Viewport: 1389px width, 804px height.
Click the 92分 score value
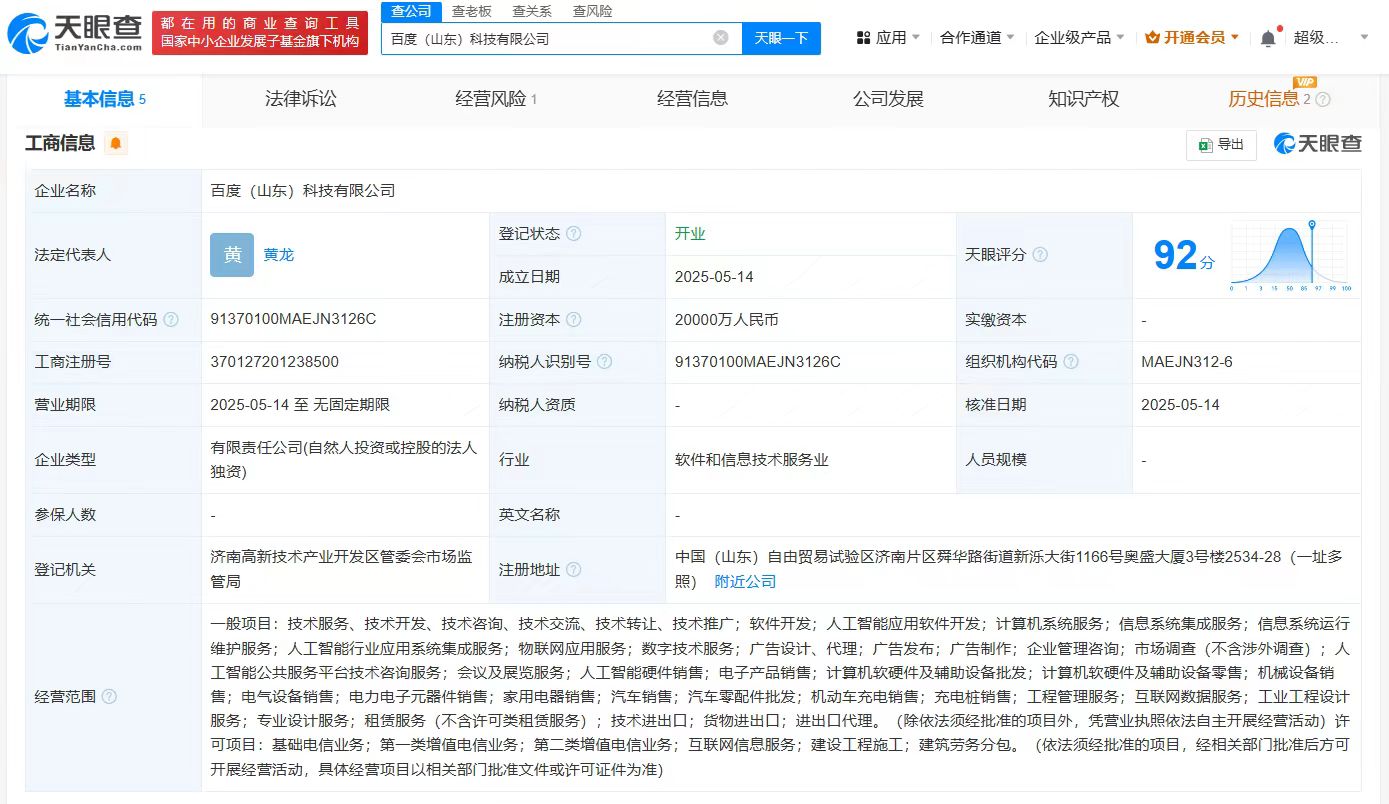1184,256
